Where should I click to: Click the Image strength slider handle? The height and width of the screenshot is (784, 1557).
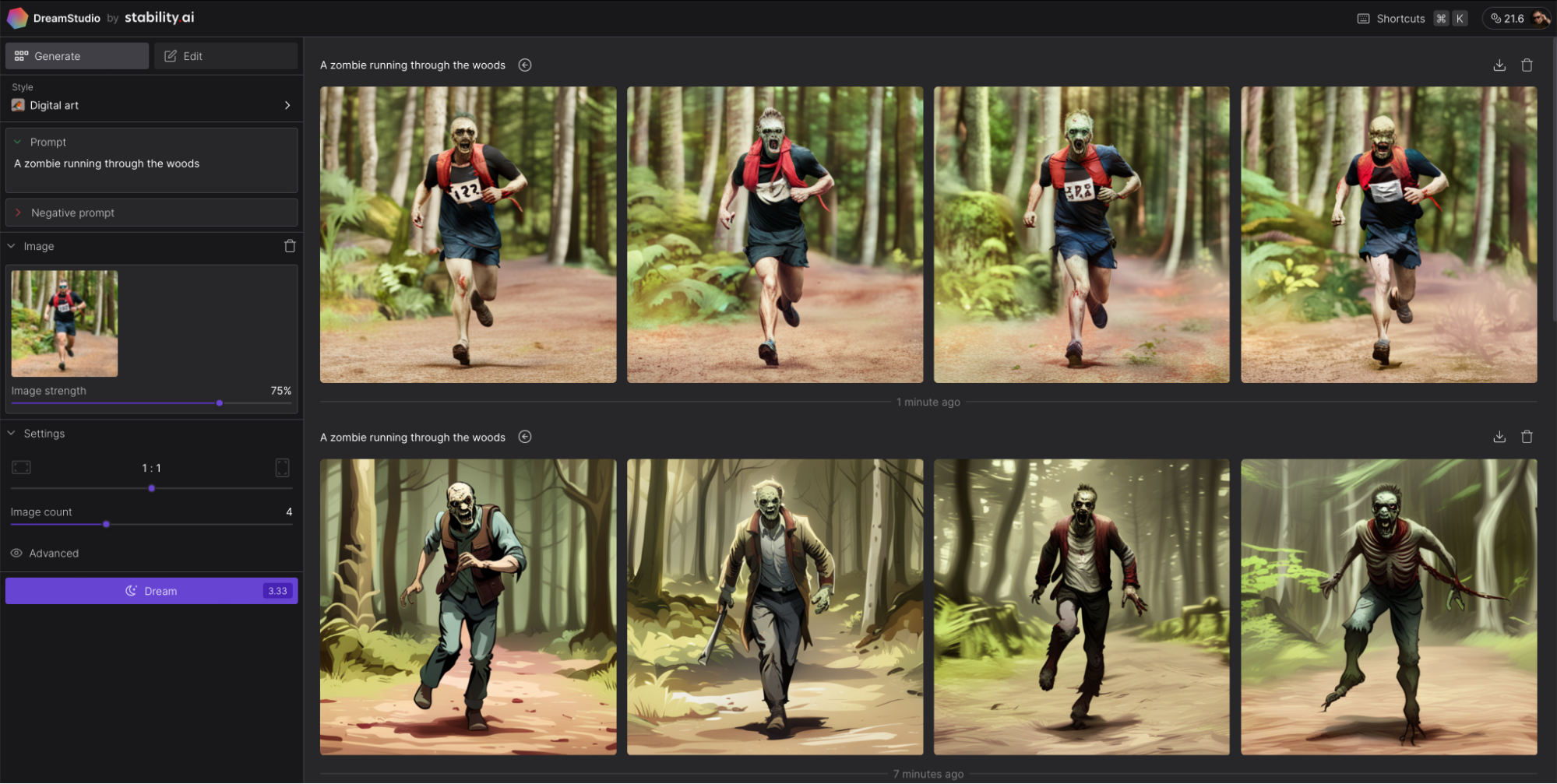[220, 403]
